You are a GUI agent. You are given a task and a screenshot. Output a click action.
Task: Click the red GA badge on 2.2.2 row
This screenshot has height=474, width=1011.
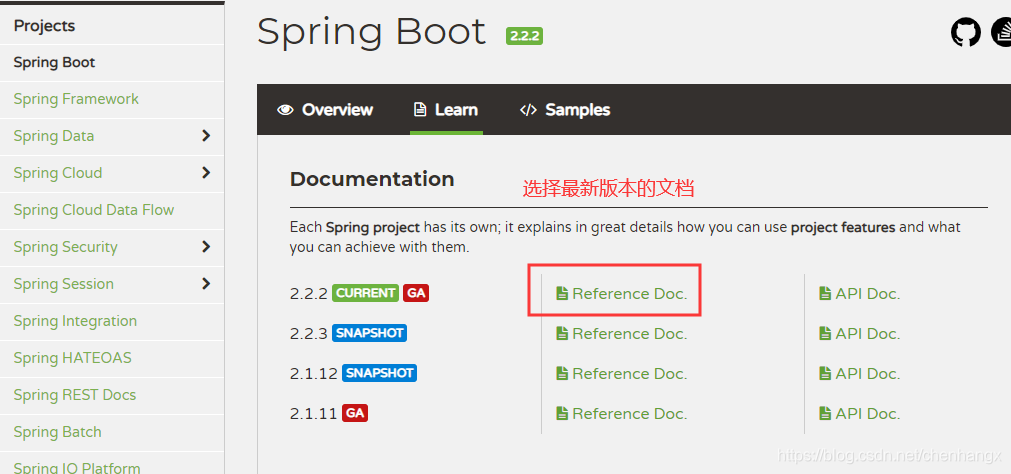(416, 293)
